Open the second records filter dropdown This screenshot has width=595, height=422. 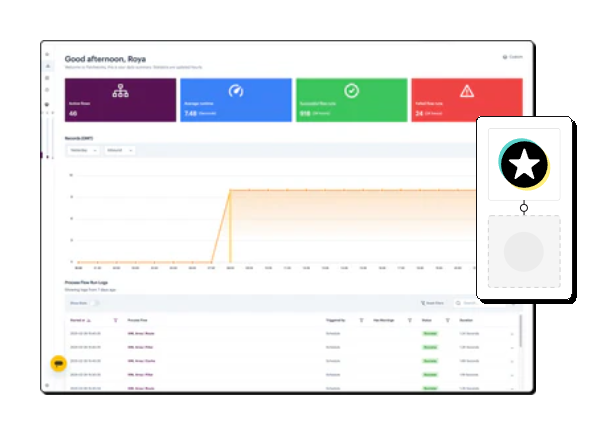(119, 150)
